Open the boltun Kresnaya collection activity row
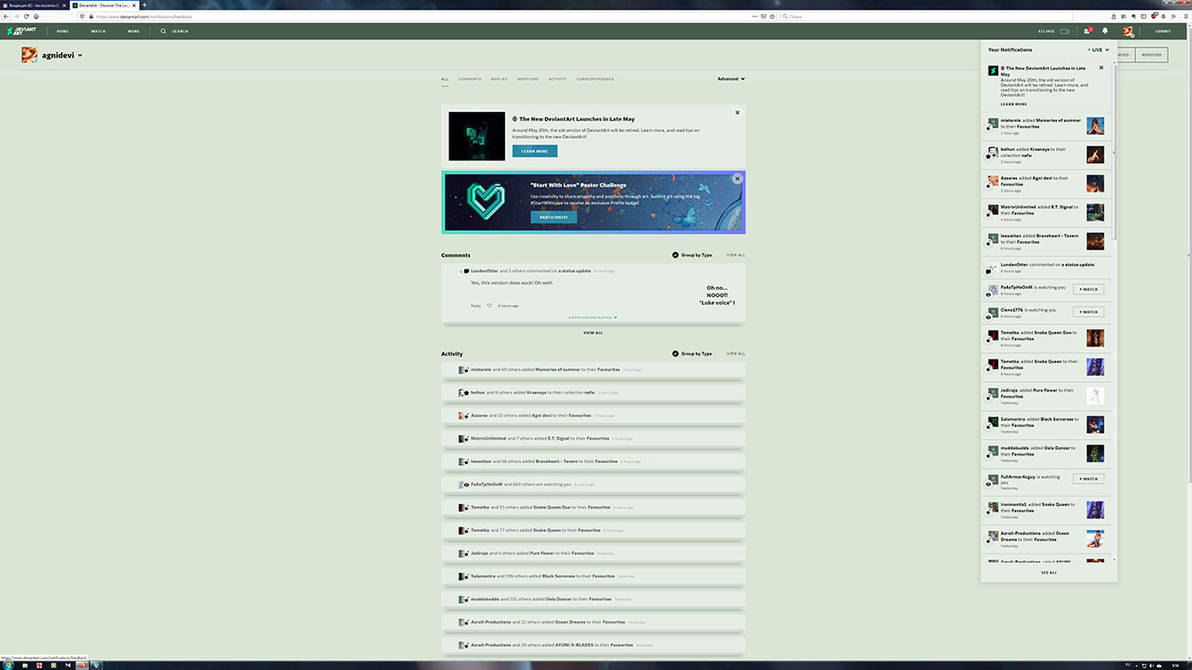Image resolution: width=1192 pixels, height=670 pixels. [x=593, y=392]
